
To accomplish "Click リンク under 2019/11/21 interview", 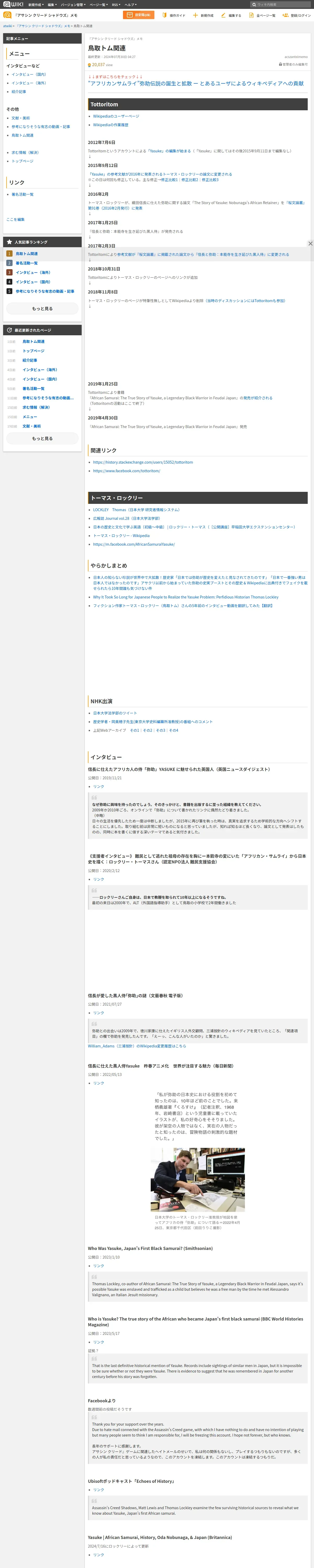I will click(x=98, y=786).
